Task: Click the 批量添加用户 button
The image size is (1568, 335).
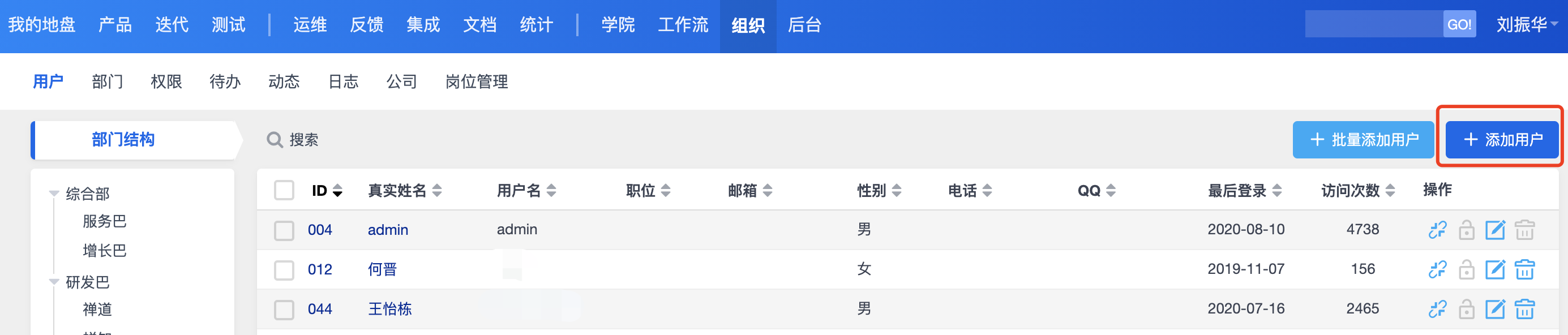Action: click(1363, 140)
